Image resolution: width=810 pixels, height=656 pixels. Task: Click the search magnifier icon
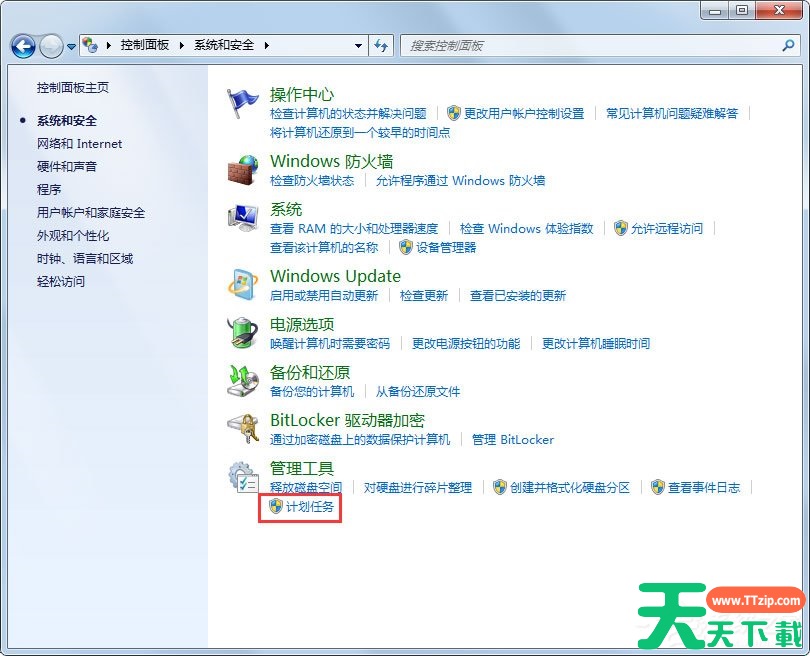click(788, 45)
